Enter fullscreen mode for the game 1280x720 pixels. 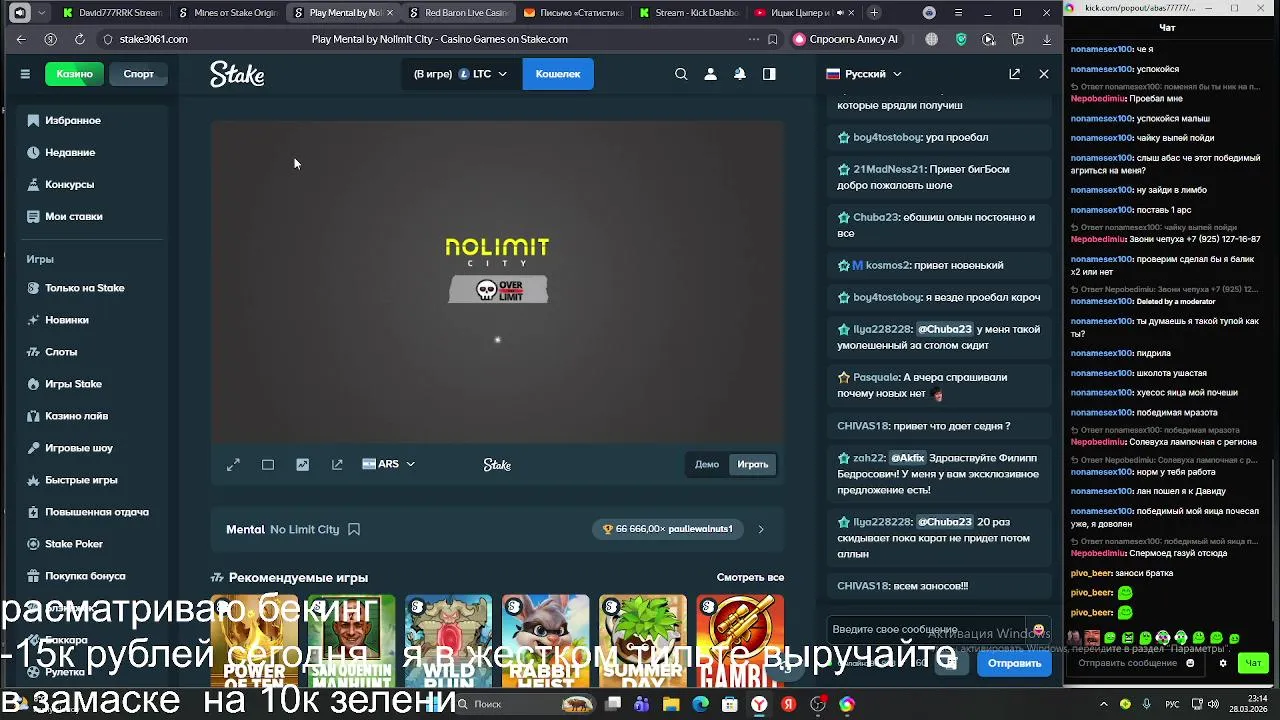pyautogui.click(x=233, y=464)
